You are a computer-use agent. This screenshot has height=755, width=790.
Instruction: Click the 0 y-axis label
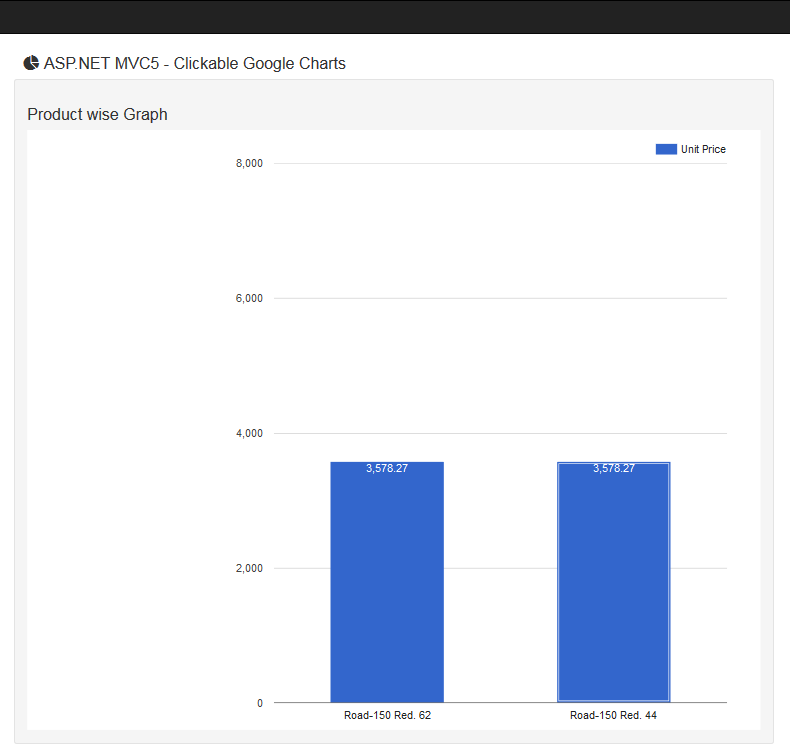[260, 703]
